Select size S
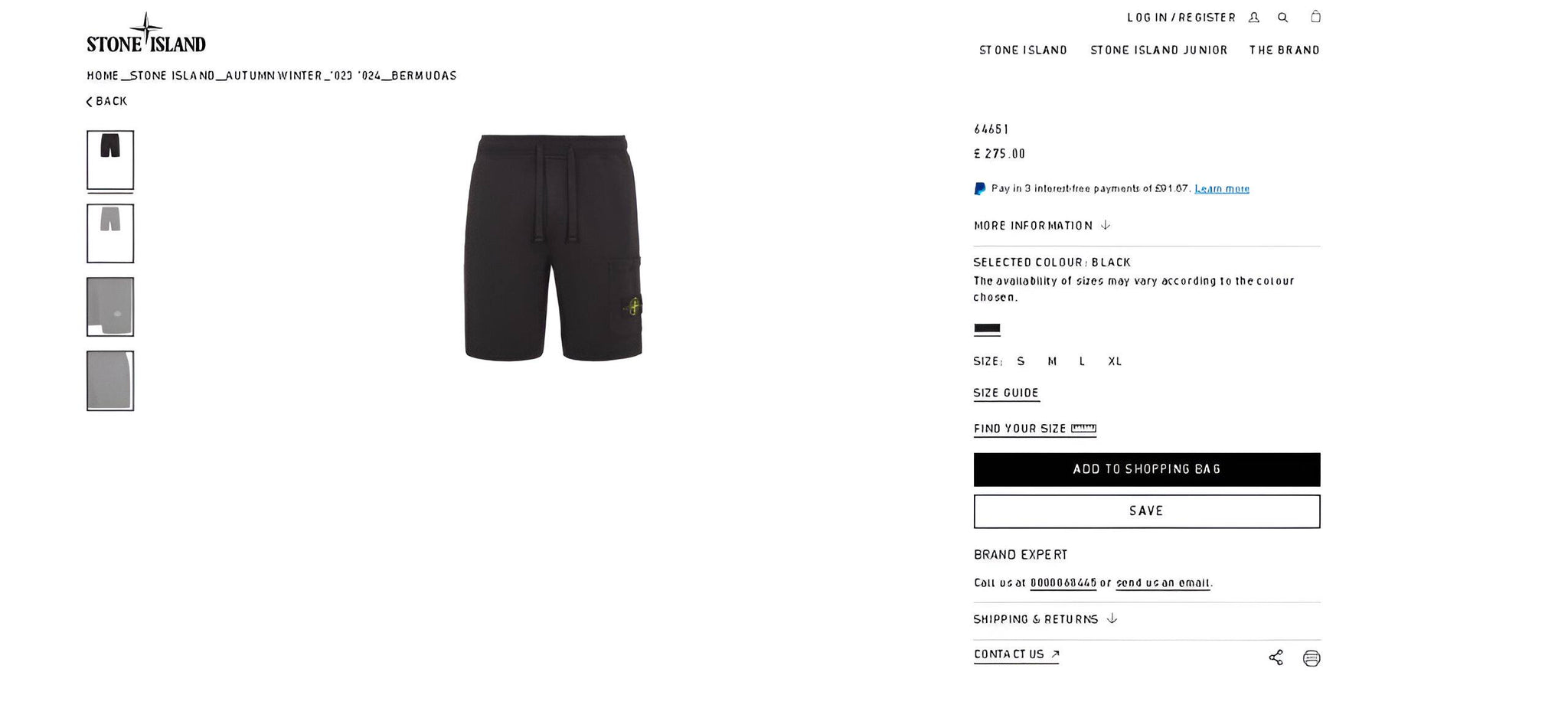Screen dimensions: 1568x721 [x=1021, y=361]
